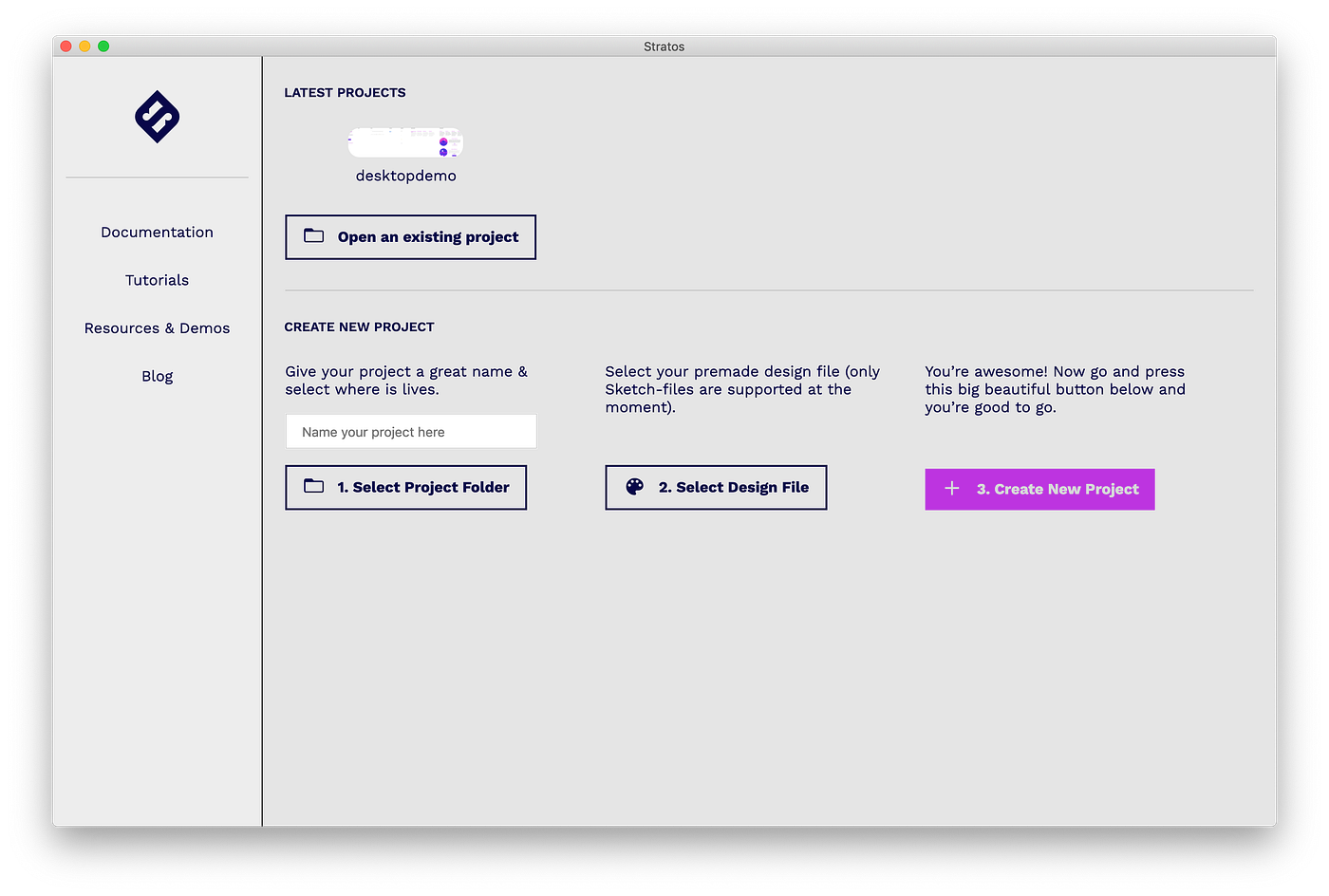Click the palette icon on 2. Select Design File
The width and height of the screenshot is (1329, 896).
pyautogui.click(x=634, y=486)
